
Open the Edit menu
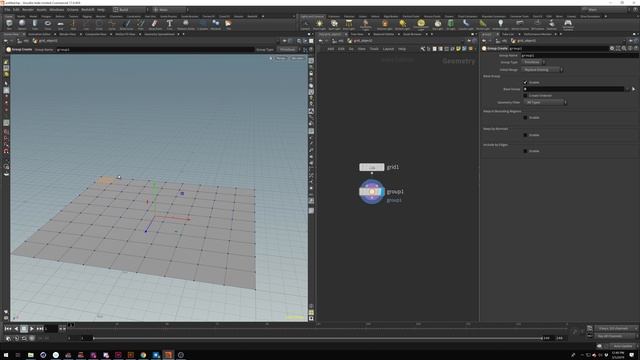(x=16, y=9)
